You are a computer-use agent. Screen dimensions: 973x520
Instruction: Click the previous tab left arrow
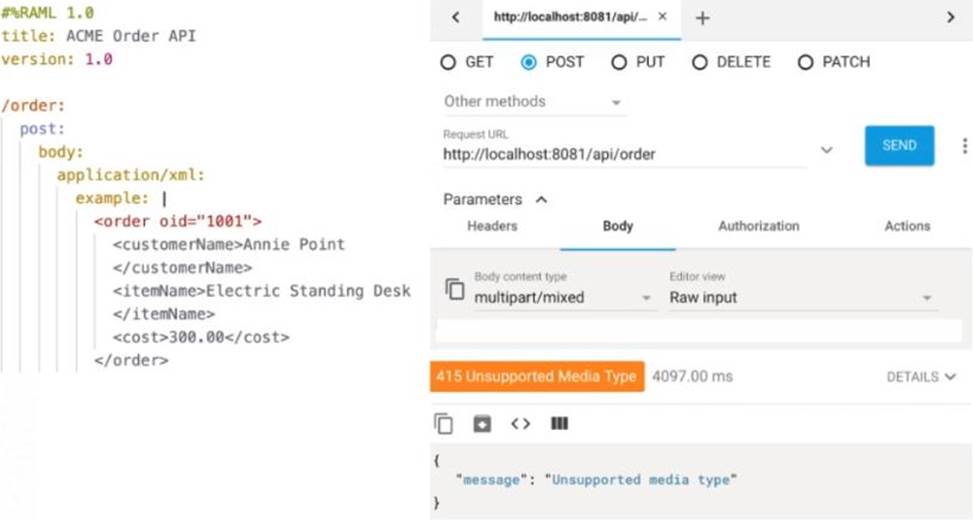point(456,18)
